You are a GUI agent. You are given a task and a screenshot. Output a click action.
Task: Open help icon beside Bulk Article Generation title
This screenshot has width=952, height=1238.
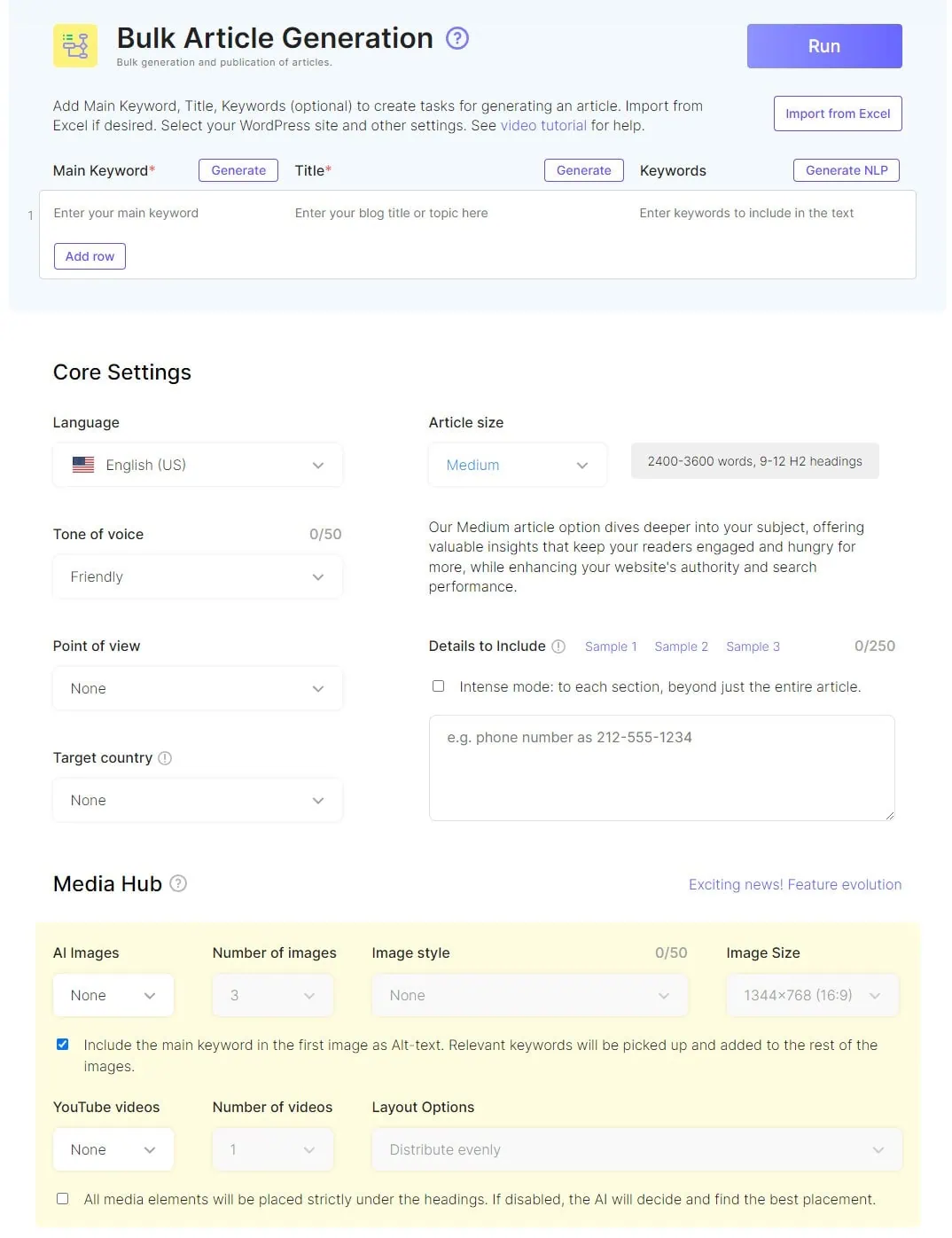[457, 38]
